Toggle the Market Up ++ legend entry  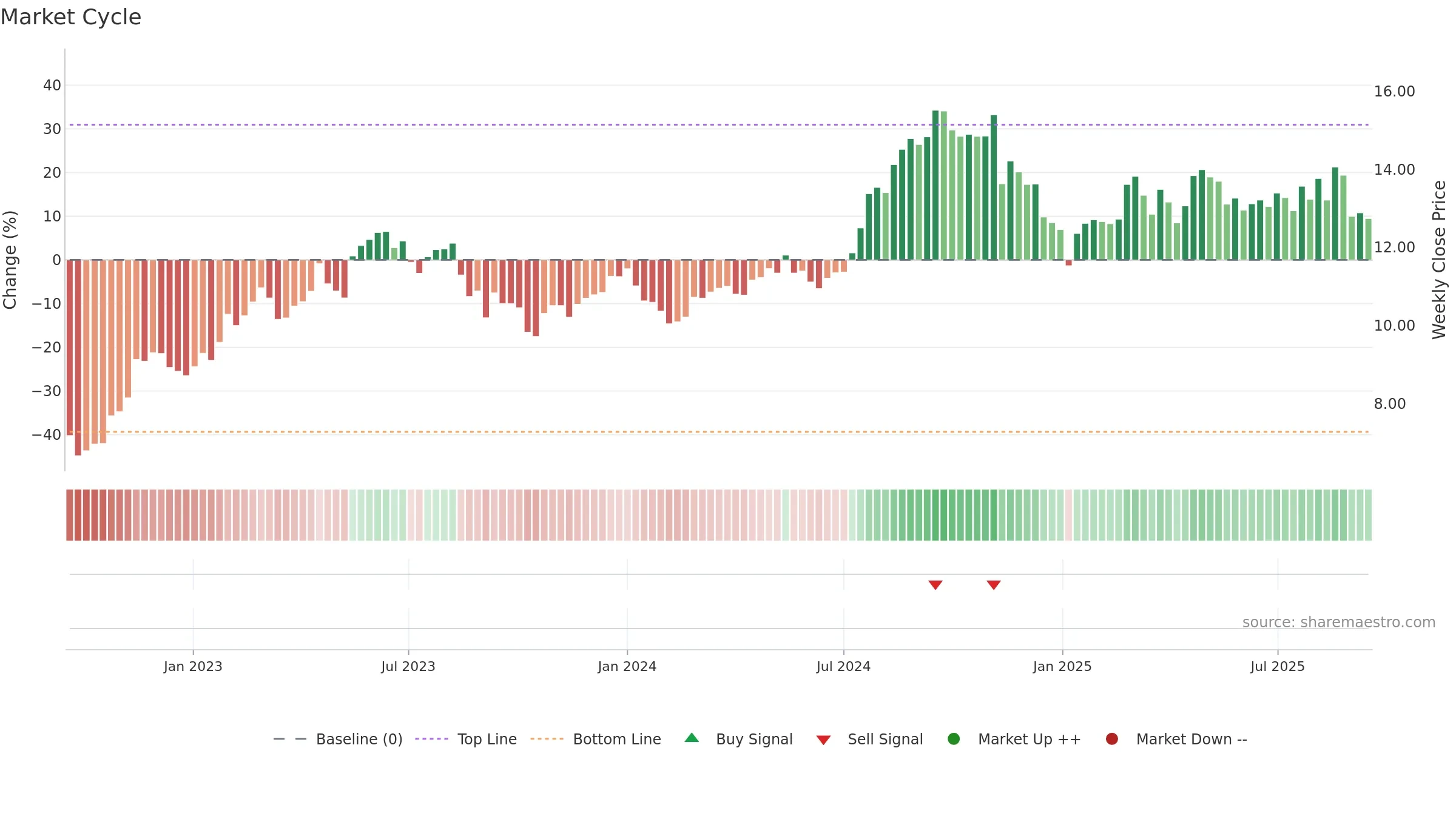click(1014, 739)
